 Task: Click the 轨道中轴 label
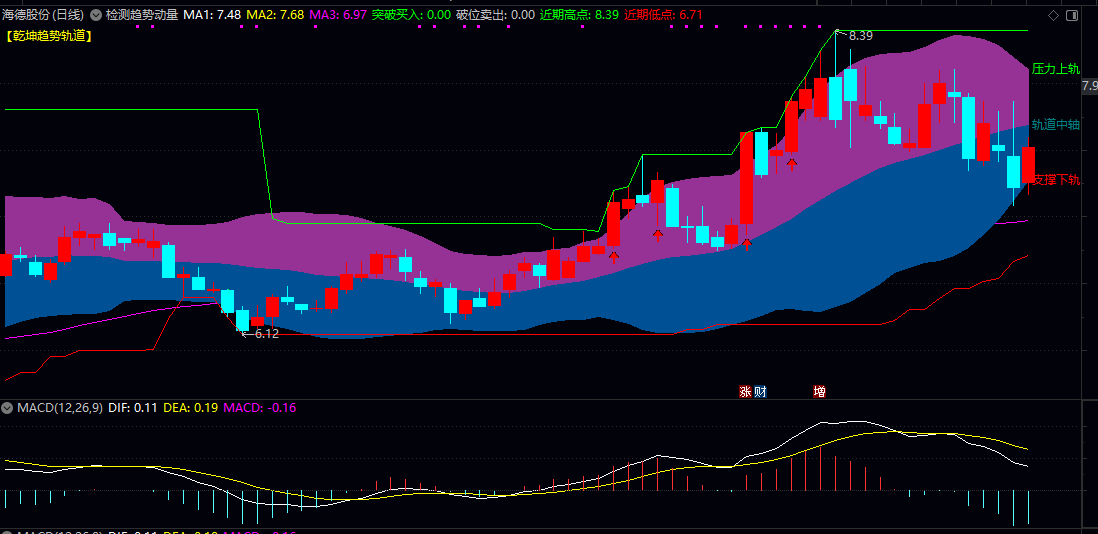[x=1055, y=125]
